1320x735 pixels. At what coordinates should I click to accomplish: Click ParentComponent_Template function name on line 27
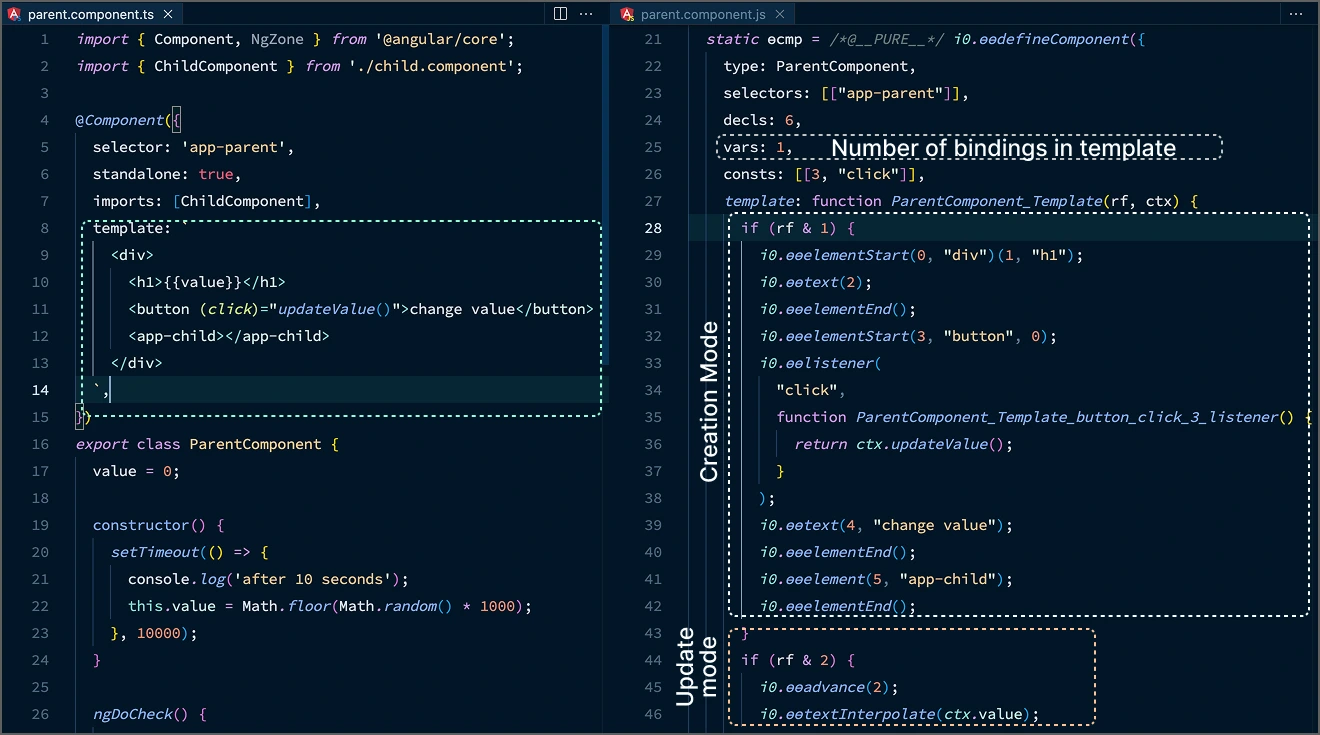(x=993, y=201)
